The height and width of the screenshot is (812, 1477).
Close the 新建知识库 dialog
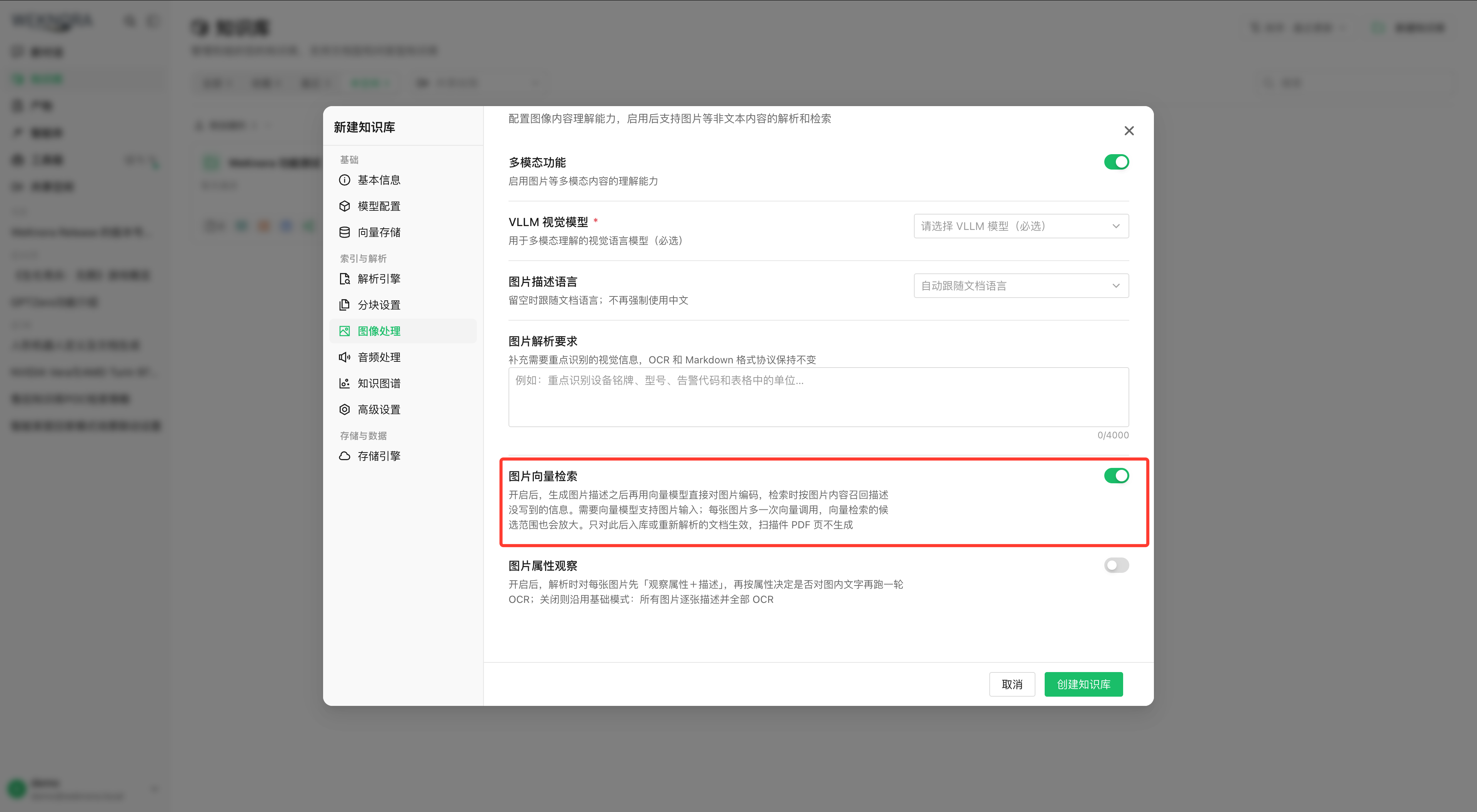pyautogui.click(x=1129, y=131)
